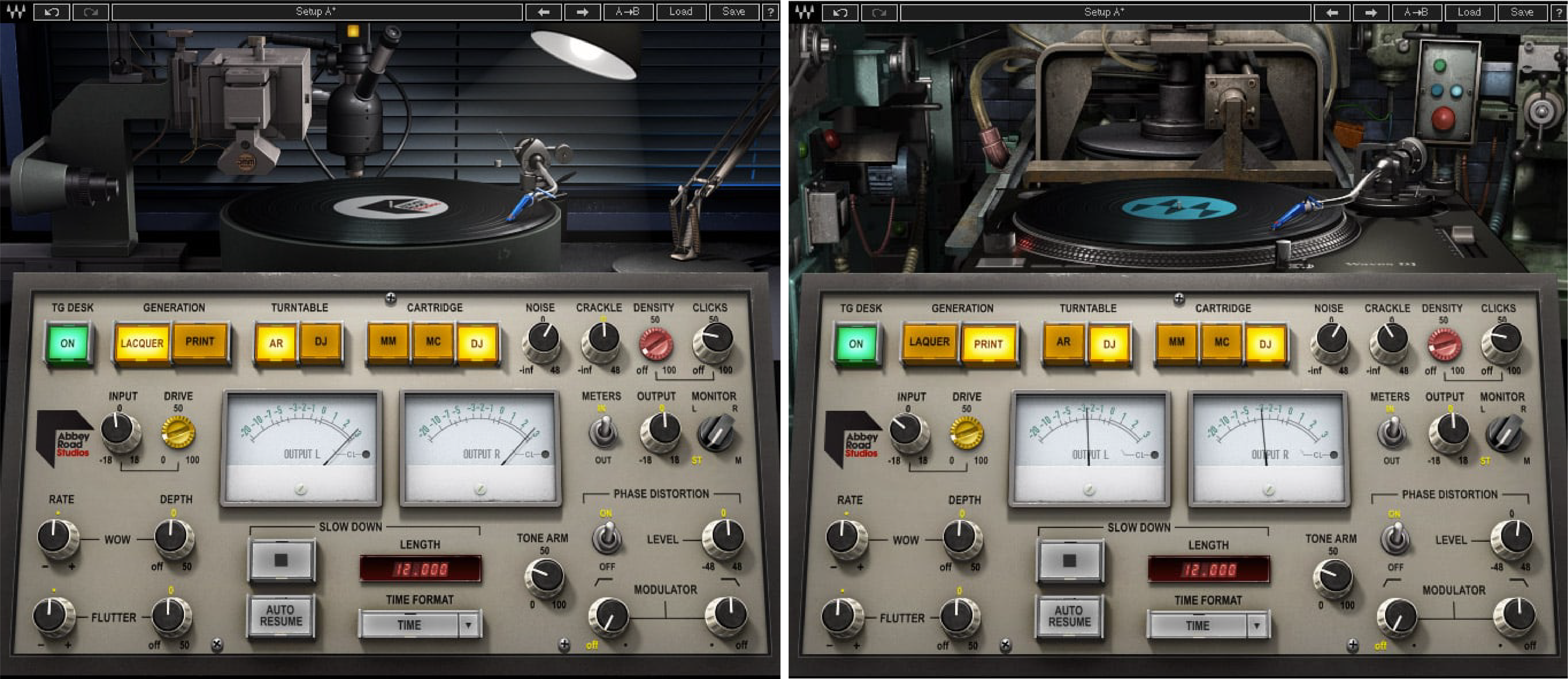Click Waves logo in left plugin toolbar
Viewport: 1568px width, 679px height.
17,12
